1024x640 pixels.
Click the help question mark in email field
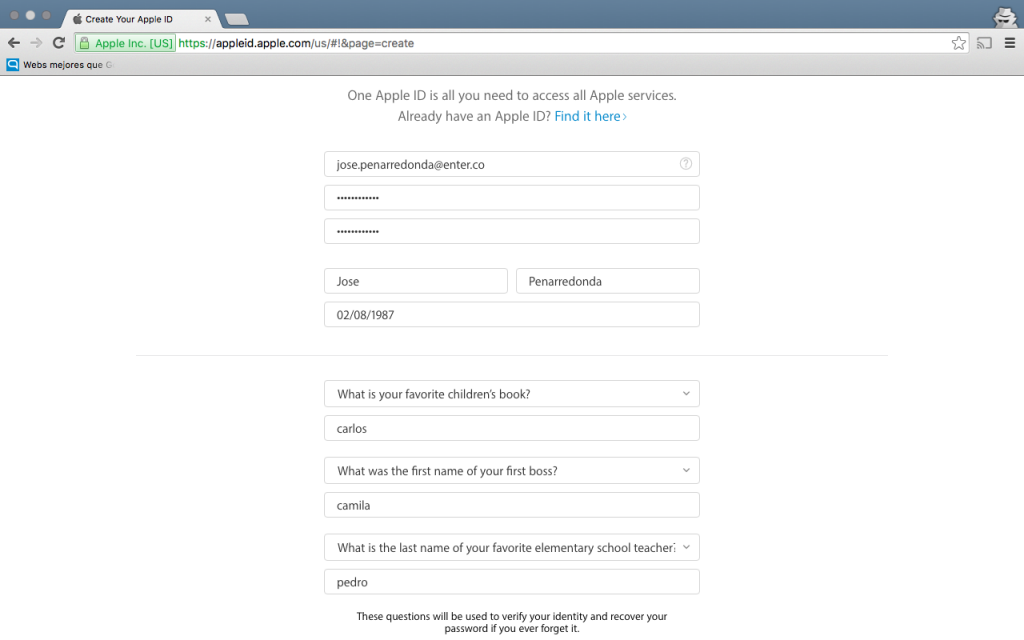coord(686,164)
